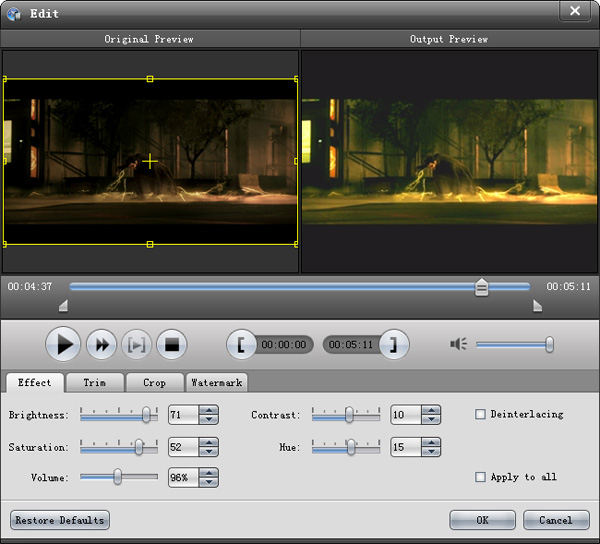Image resolution: width=600 pixels, height=544 pixels.
Task: Click the trim end triangle marker
Action: click(538, 306)
